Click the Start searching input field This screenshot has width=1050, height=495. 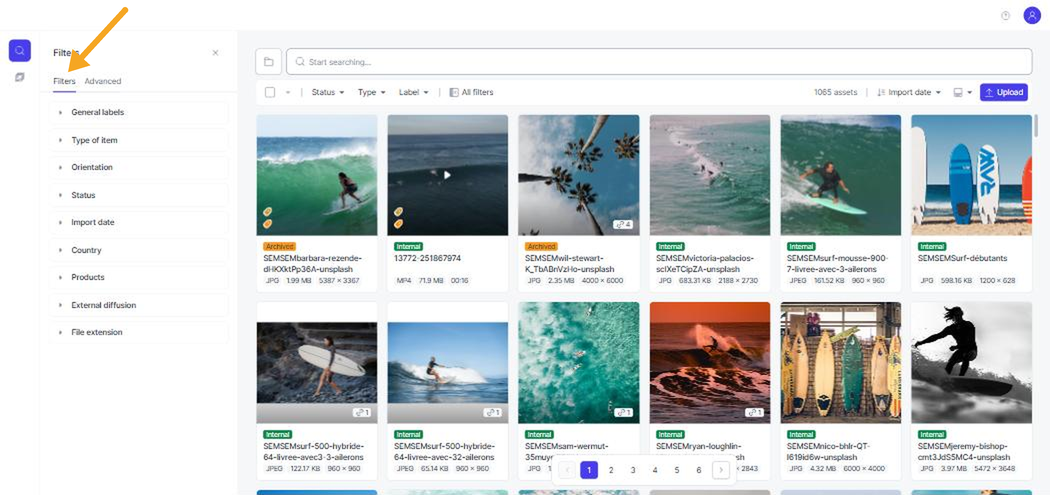(659, 62)
